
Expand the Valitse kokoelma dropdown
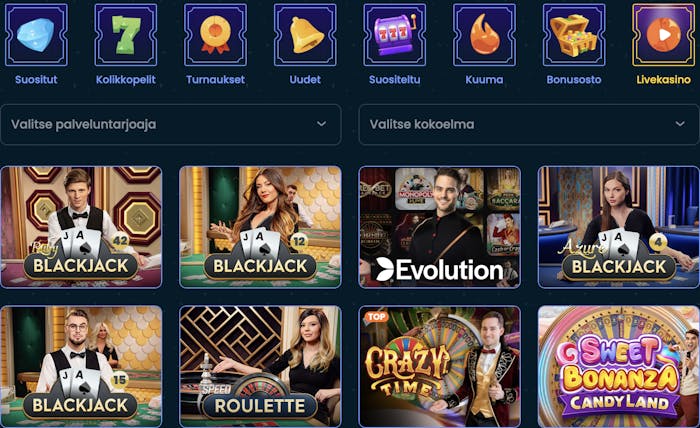pos(529,125)
